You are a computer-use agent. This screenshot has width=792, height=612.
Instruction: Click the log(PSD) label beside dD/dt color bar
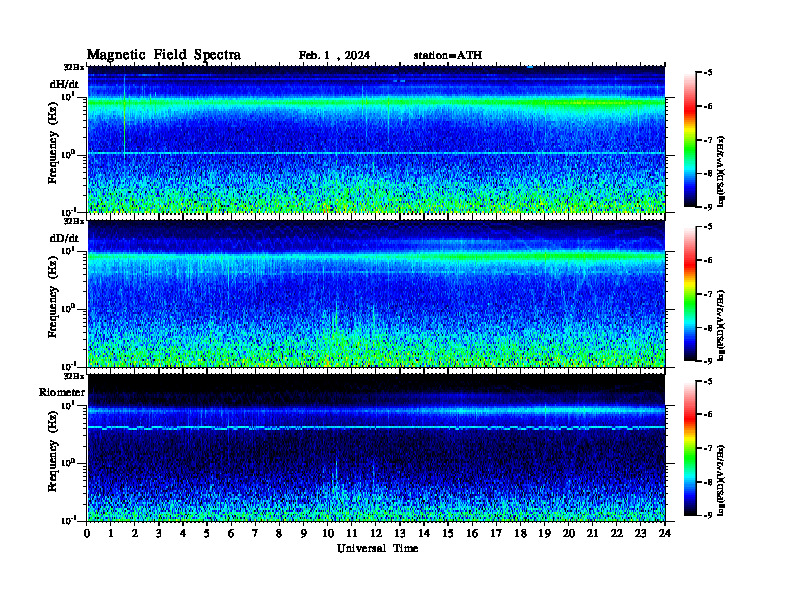coord(721,325)
